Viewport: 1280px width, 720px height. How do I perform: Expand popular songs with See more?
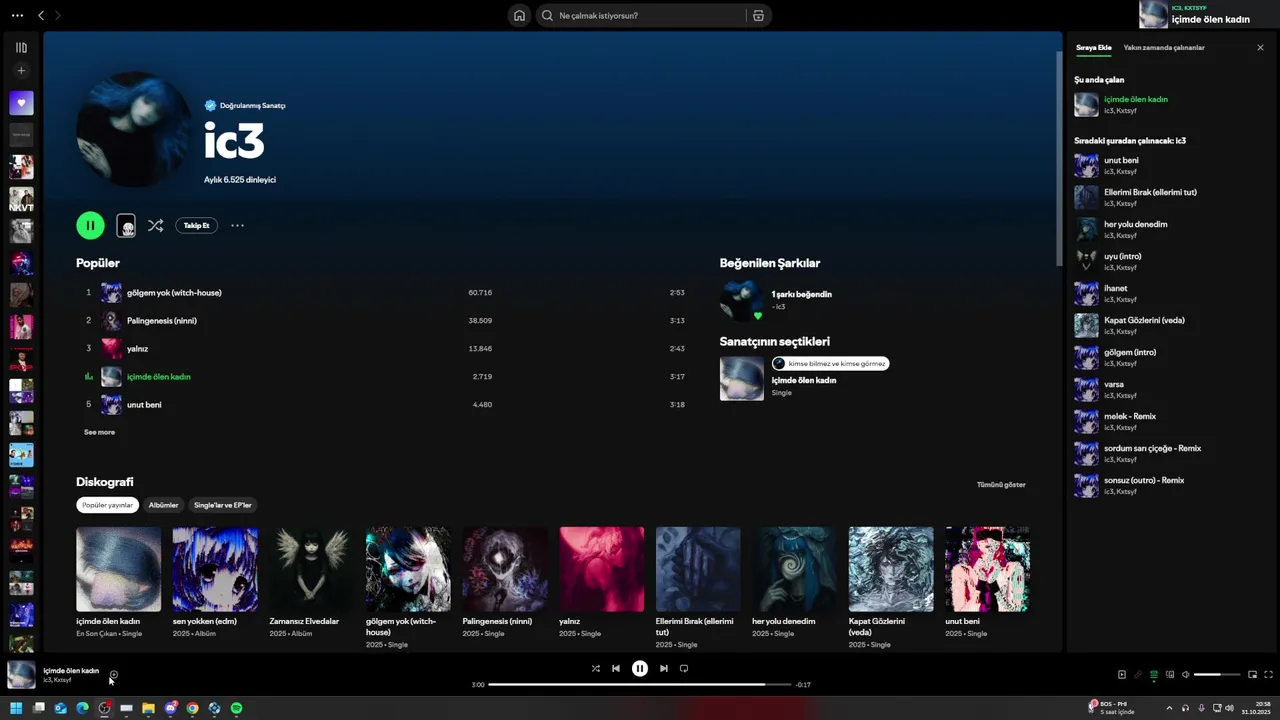click(x=99, y=432)
